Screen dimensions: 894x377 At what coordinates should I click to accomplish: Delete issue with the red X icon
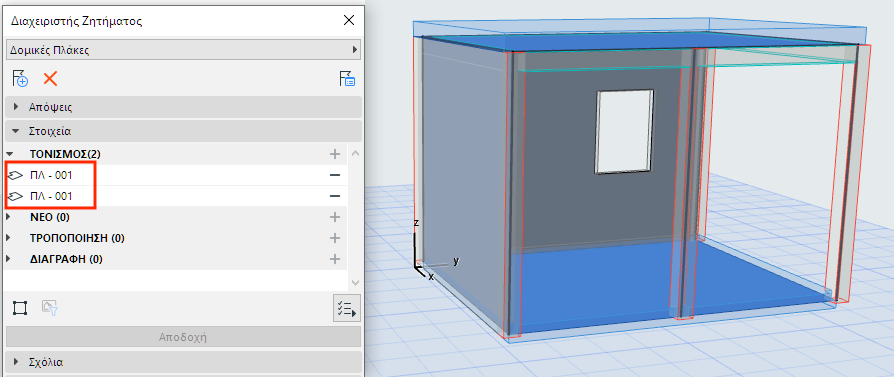pos(50,79)
